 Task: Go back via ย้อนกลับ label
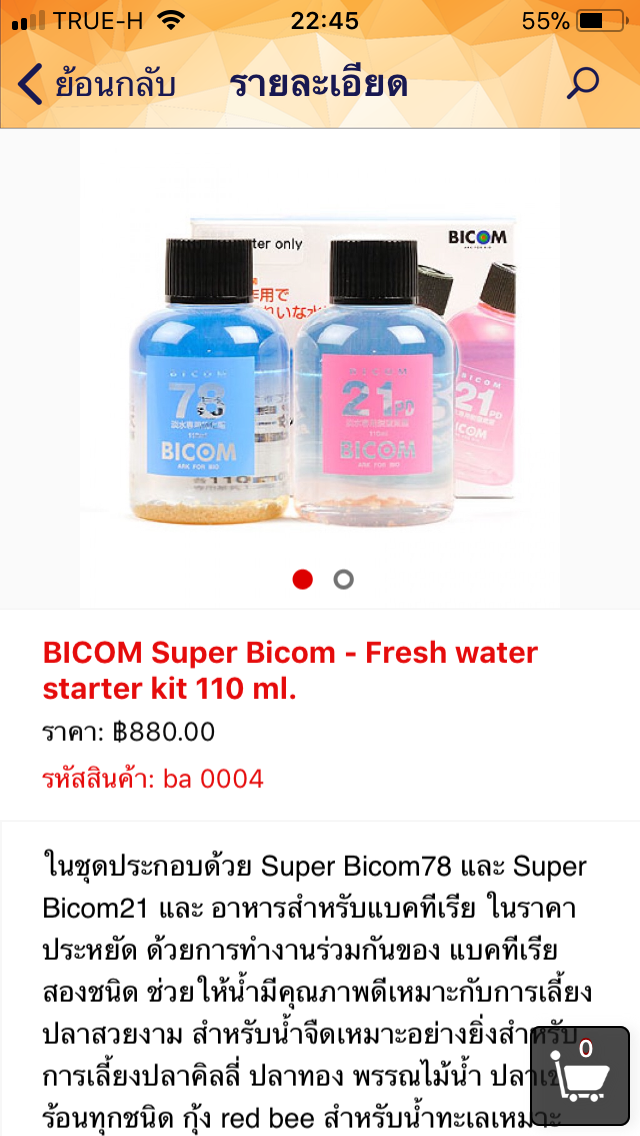click(x=115, y=85)
